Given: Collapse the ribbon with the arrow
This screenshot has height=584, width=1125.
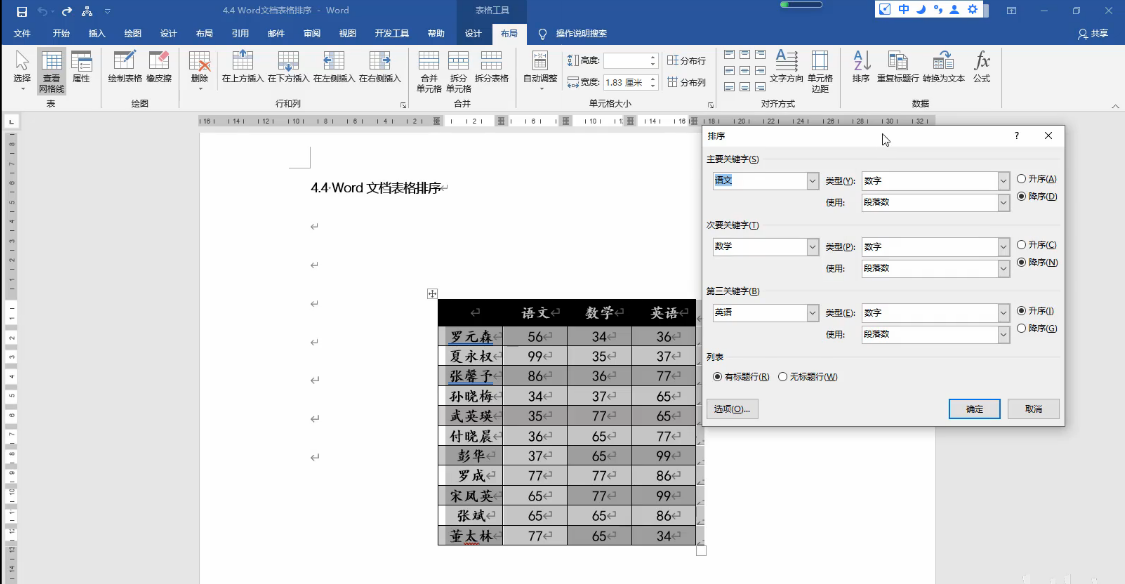Looking at the screenshot, I should point(1115,105).
